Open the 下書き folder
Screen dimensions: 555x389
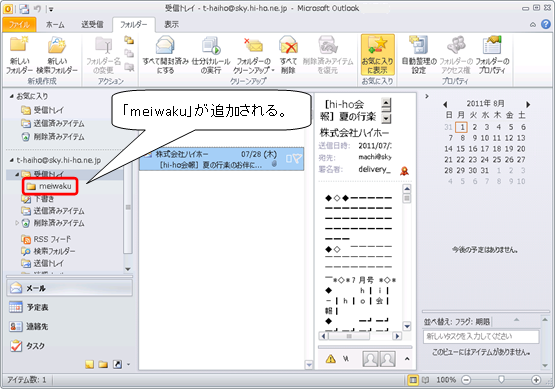click(x=38, y=199)
